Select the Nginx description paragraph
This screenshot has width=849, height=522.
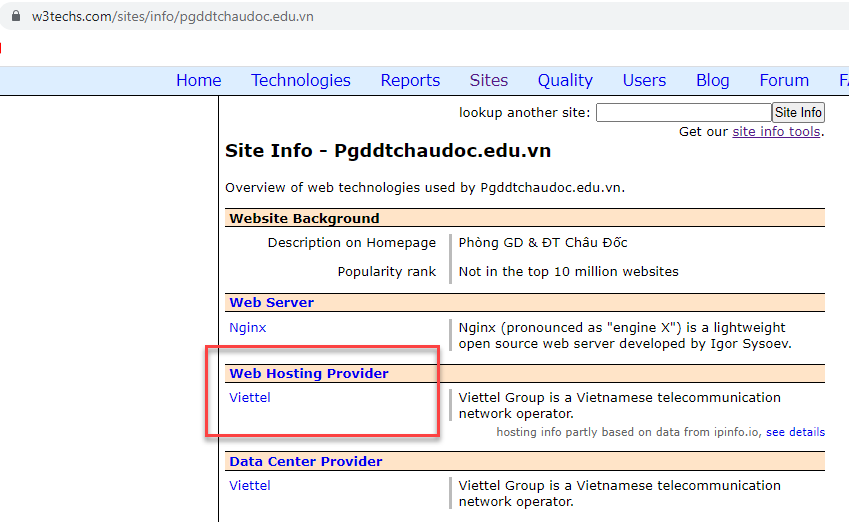coord(625,336)
